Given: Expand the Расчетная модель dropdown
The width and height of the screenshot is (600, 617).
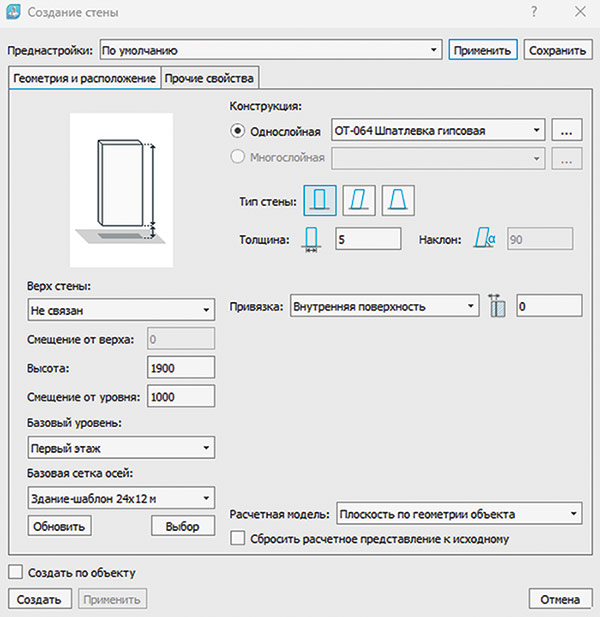Looking at the screenshot, I should click(x=458, y=514).
